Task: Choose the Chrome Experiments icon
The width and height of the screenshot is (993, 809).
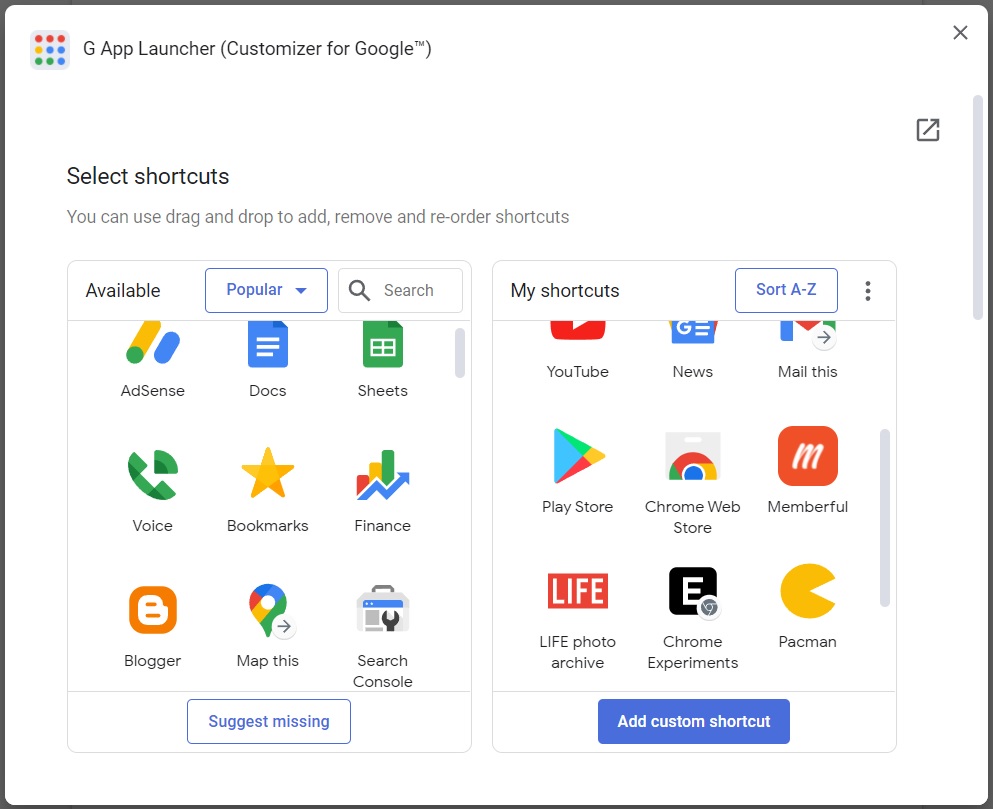Action: tap(692, 591)
